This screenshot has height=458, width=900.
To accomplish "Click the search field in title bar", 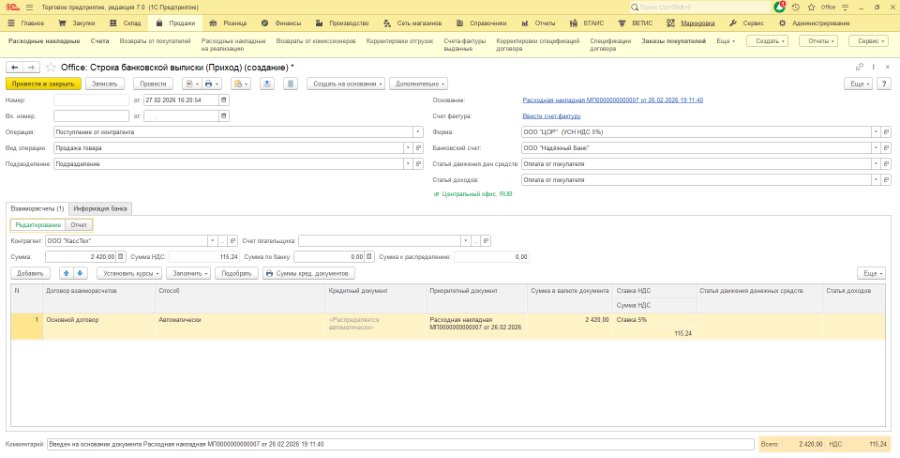I will point(700,7).
